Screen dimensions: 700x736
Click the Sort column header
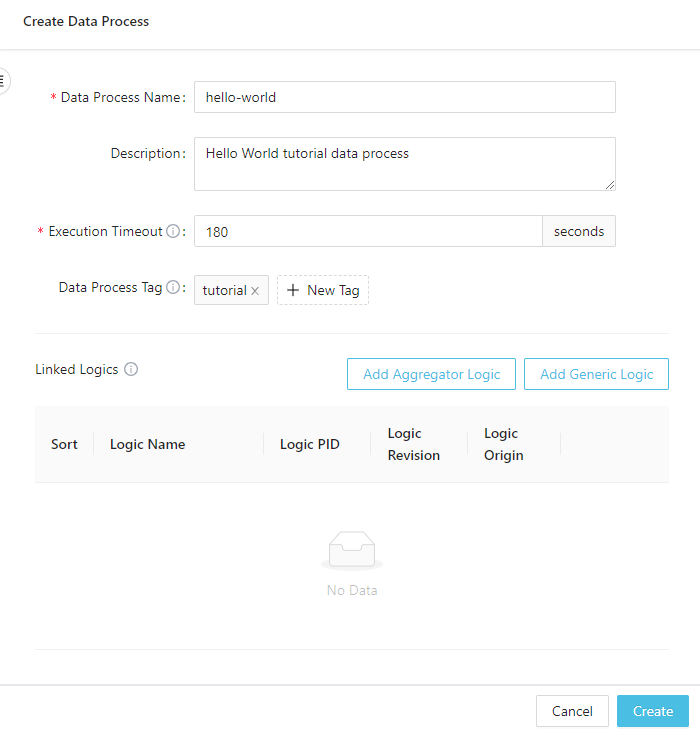coord(64,444)
